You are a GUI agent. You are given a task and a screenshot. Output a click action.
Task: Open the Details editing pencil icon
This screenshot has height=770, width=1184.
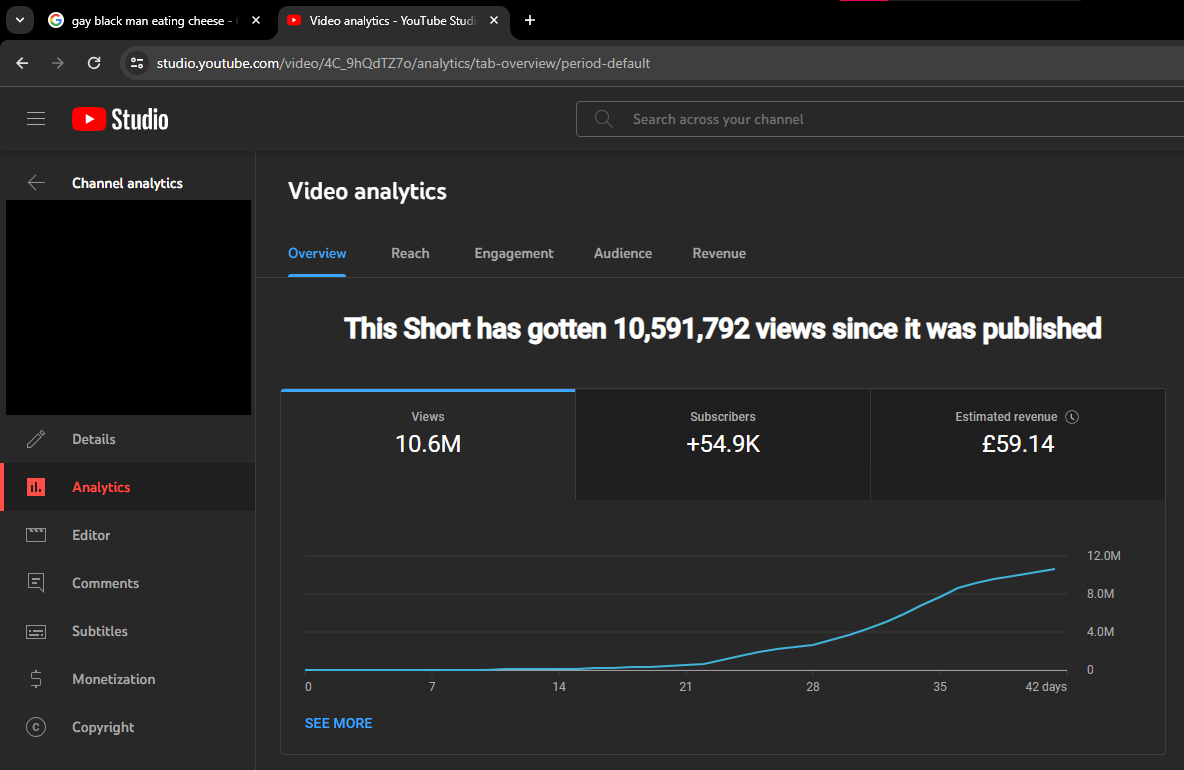coord(36,438)
